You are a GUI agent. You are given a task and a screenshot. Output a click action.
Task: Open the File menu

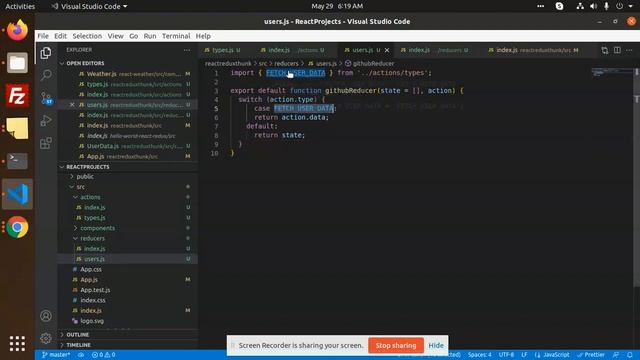pos(43,36)
